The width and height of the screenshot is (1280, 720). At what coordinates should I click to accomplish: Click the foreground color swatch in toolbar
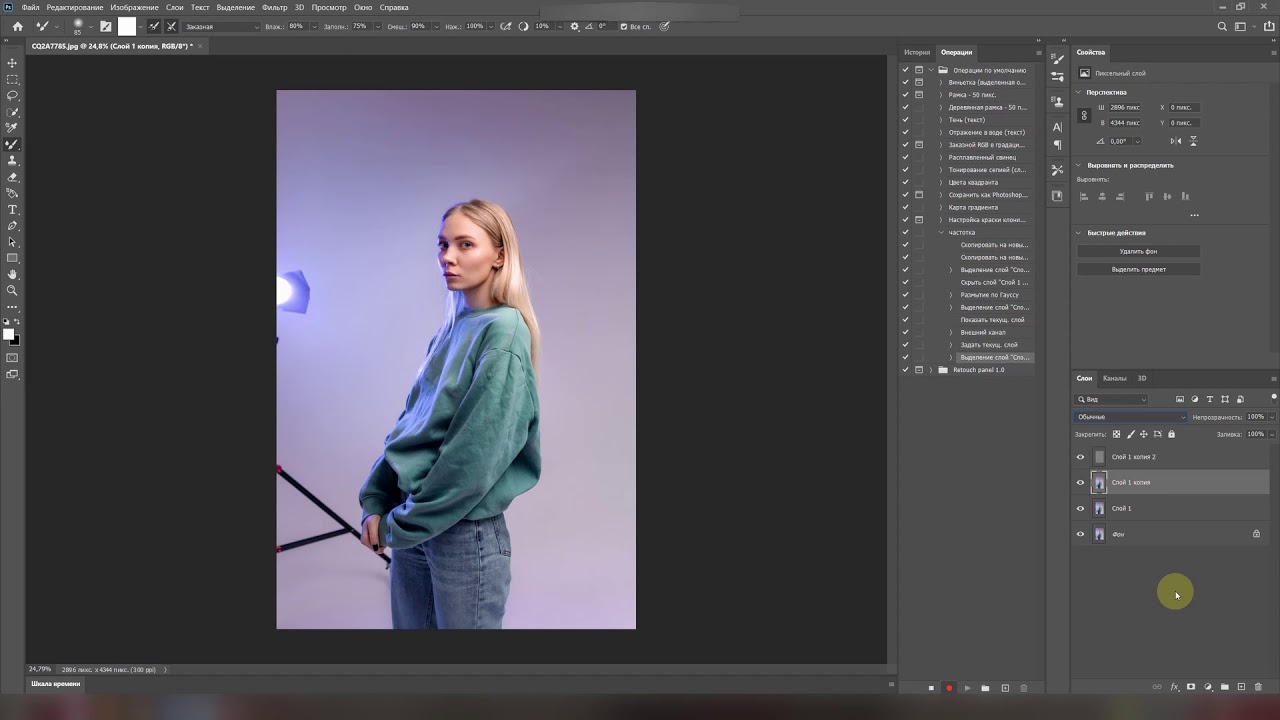coord(8,335)
